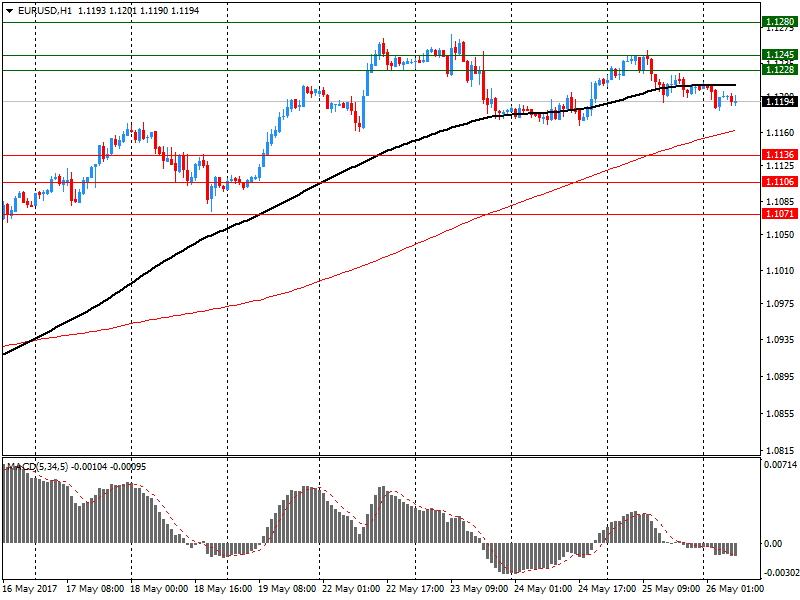The image size is (800, 600).
Task: Click the current price label 1.1194
Action: click(x=780, y=102)
